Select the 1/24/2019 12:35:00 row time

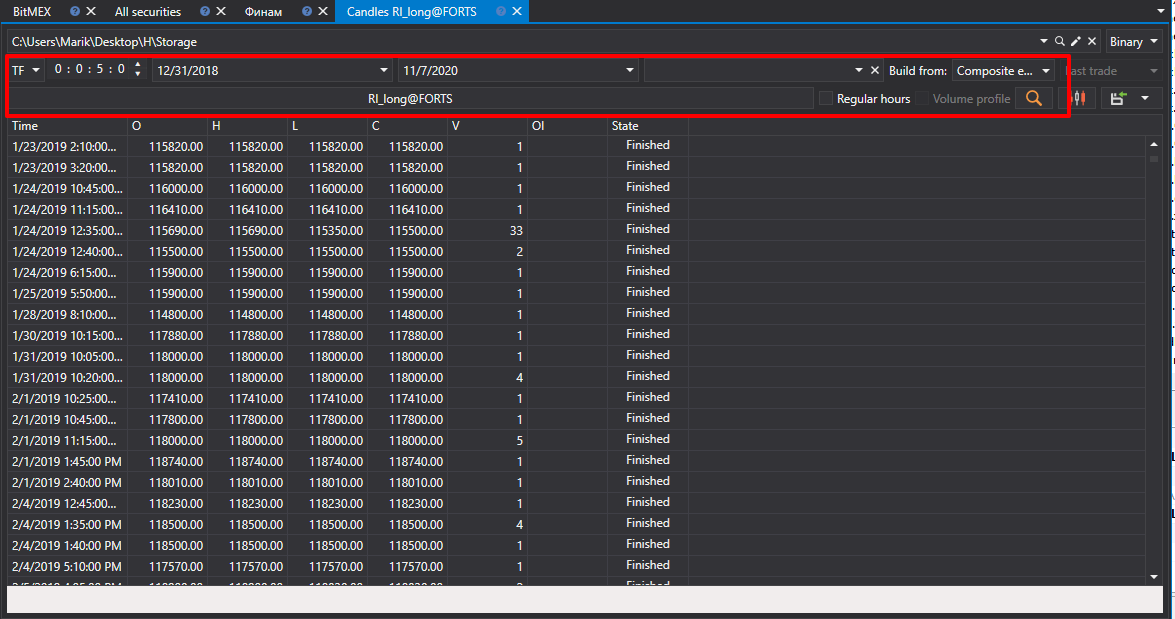pyautogui.click(x=67, y=230)
